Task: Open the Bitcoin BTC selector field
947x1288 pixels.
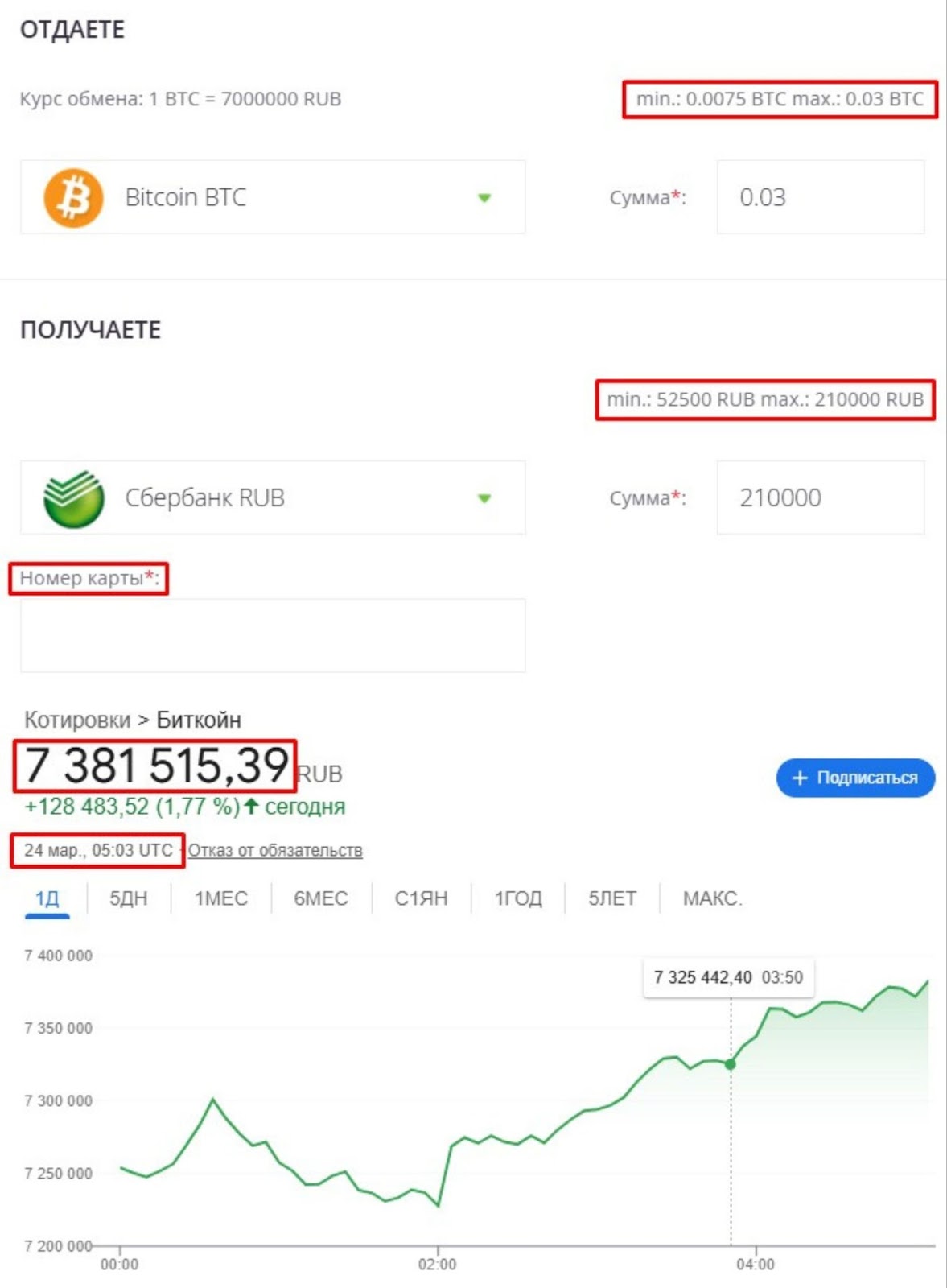Action: pyautogui.click(x=274, y=198)
